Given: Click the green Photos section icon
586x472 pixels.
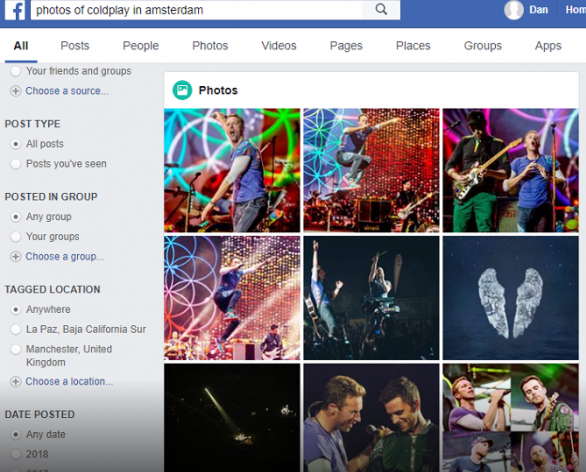Looking at the screenshot, I should (182, 90).
